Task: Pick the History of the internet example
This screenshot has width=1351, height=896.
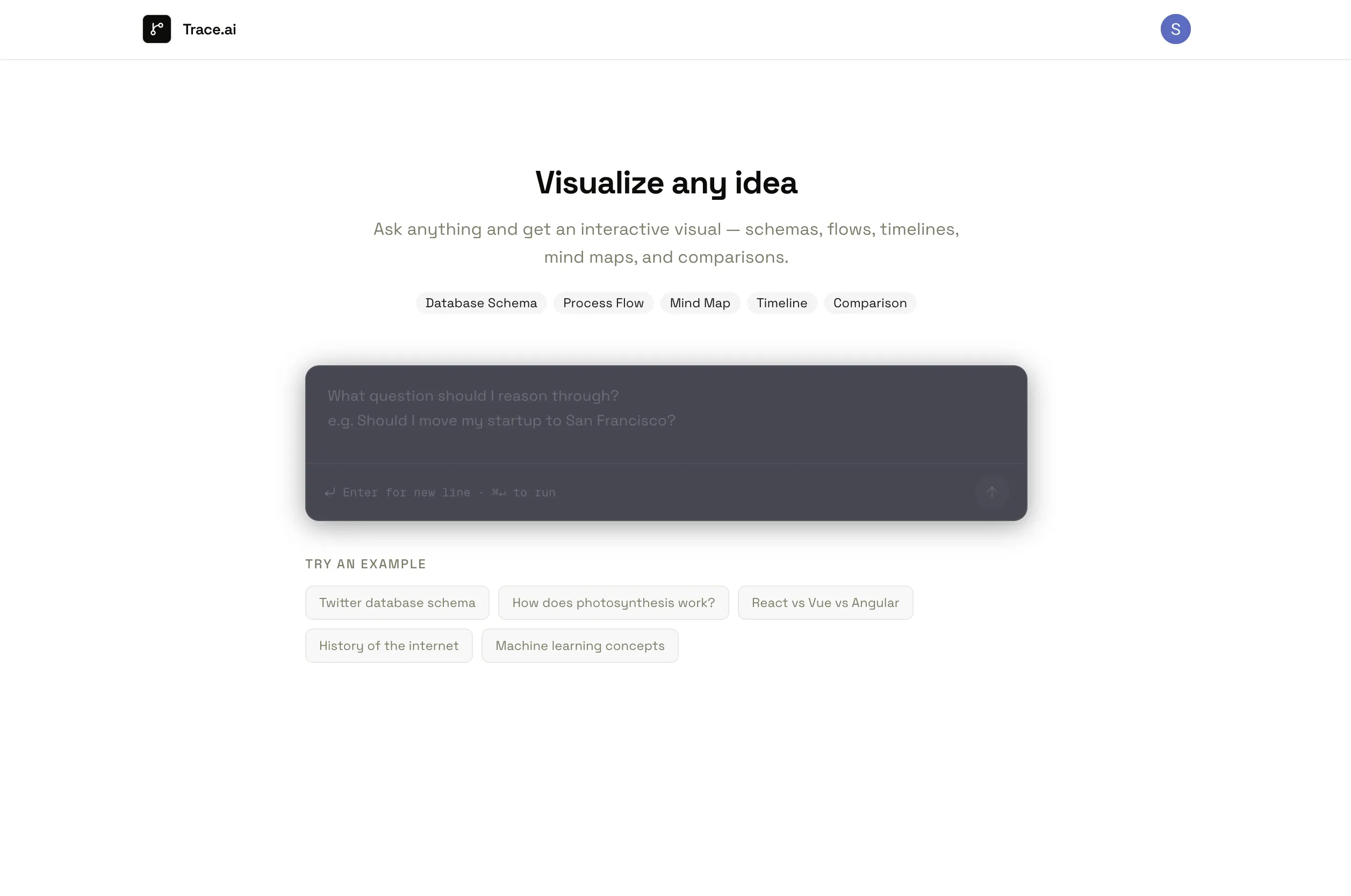Action: click(389, 645)
